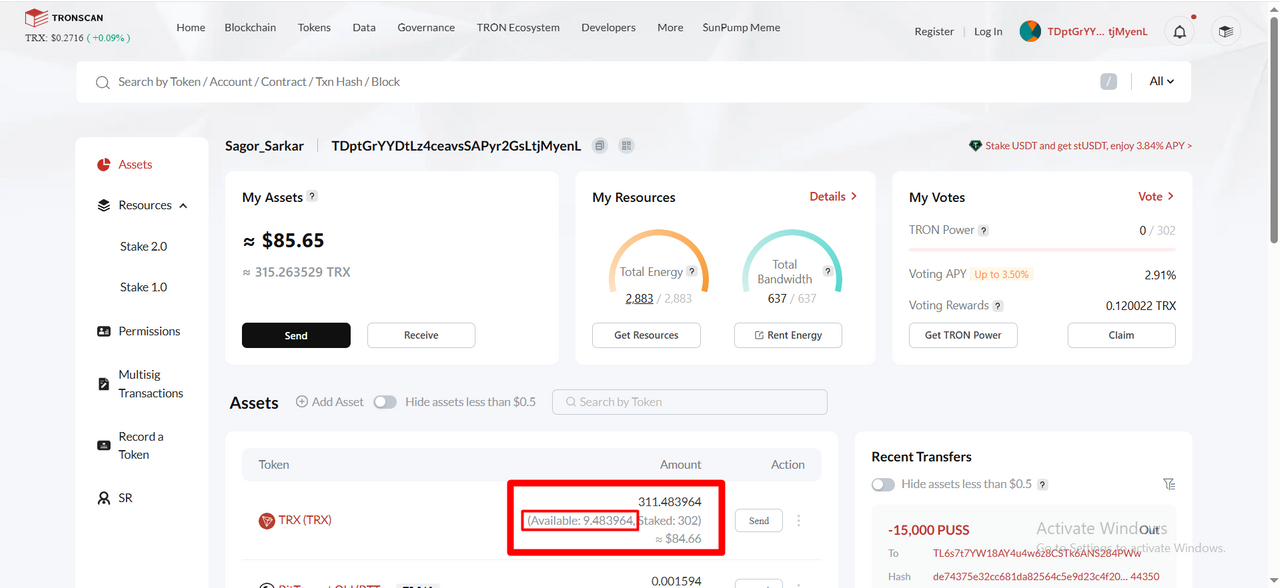
Task: Click the Search by Token field
Action: click(689, 402)
